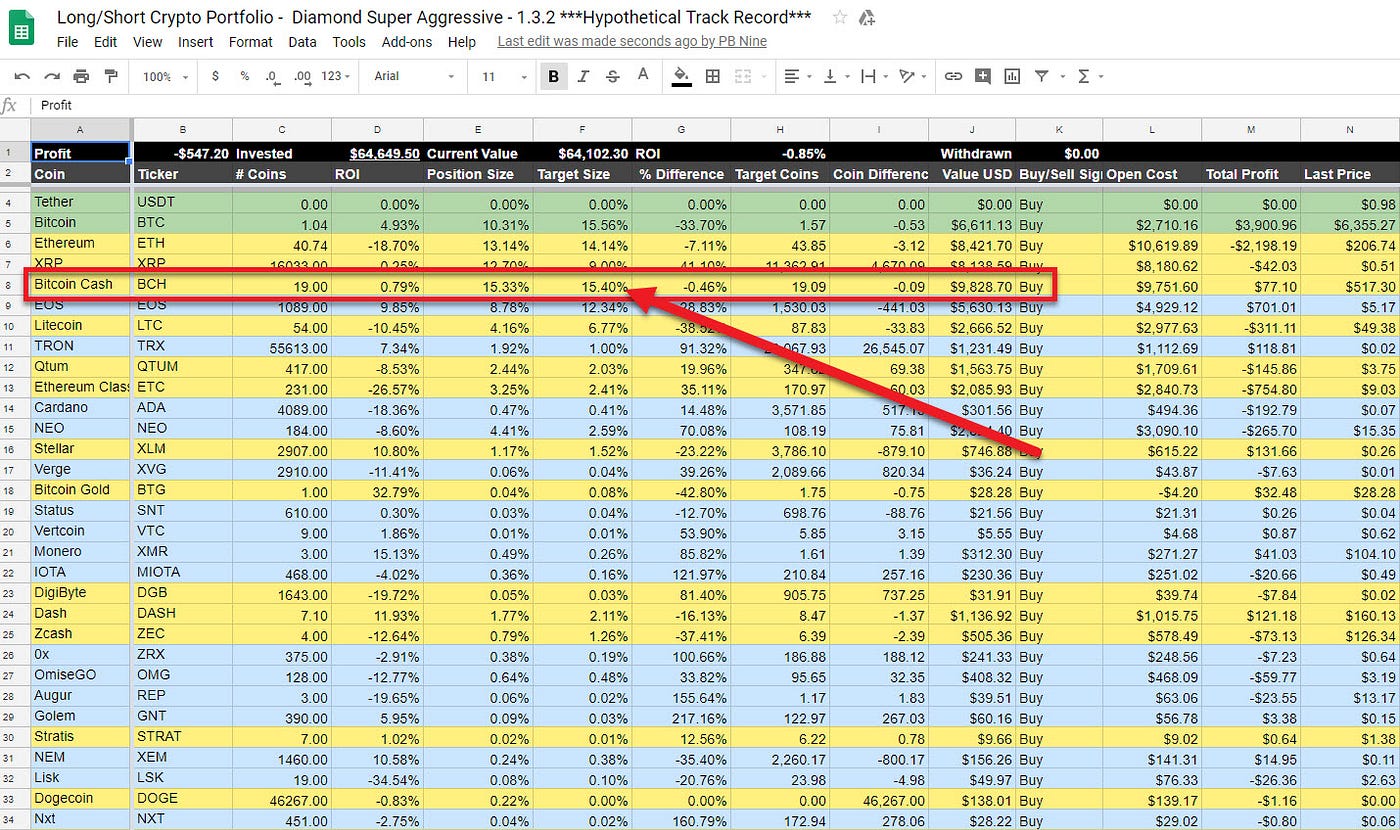Undo the last action
Image resolution: width=1400 pixels, height=830 pixels.
(22, 76)
